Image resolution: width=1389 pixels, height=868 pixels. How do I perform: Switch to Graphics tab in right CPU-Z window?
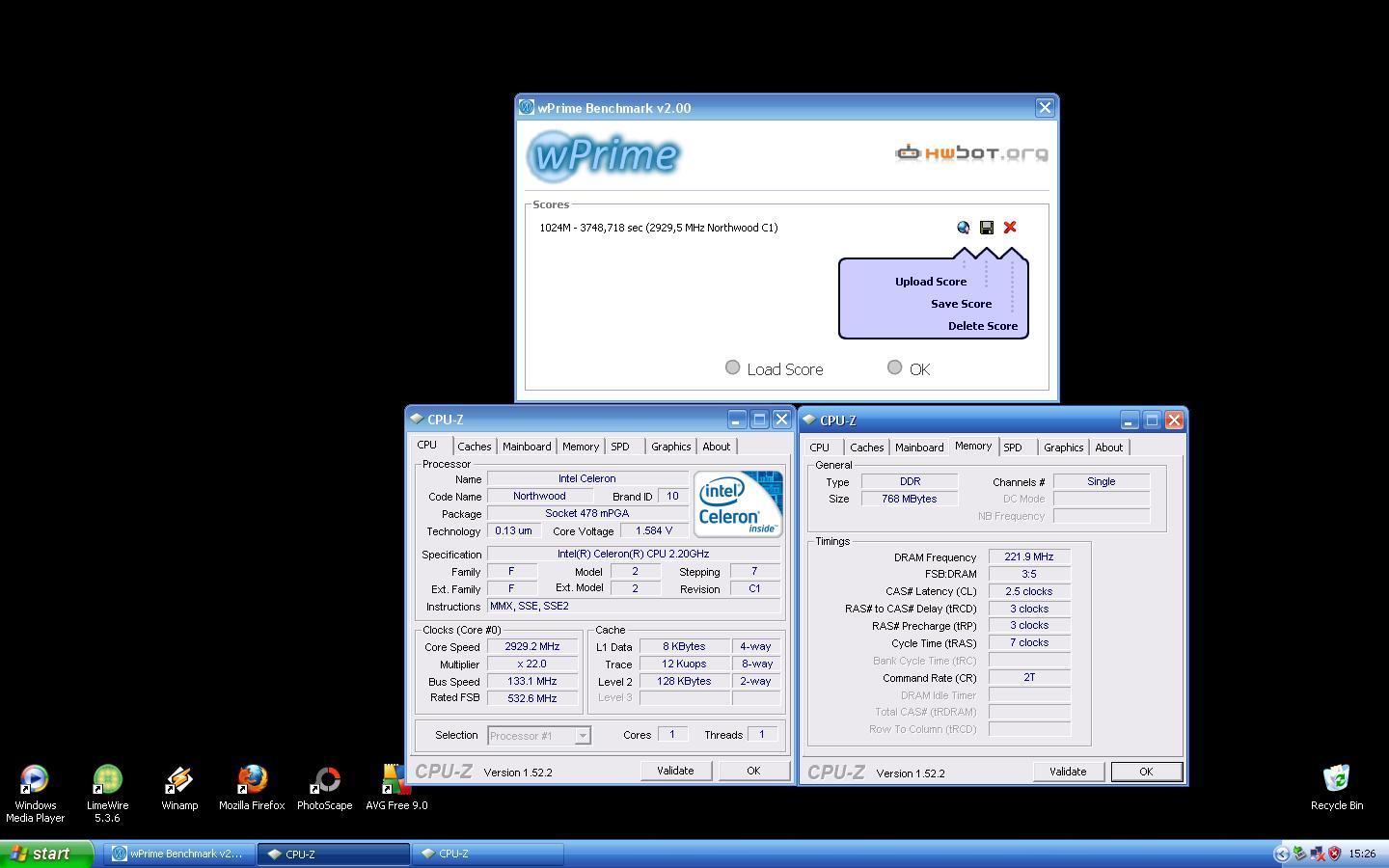coord(1063,448)
